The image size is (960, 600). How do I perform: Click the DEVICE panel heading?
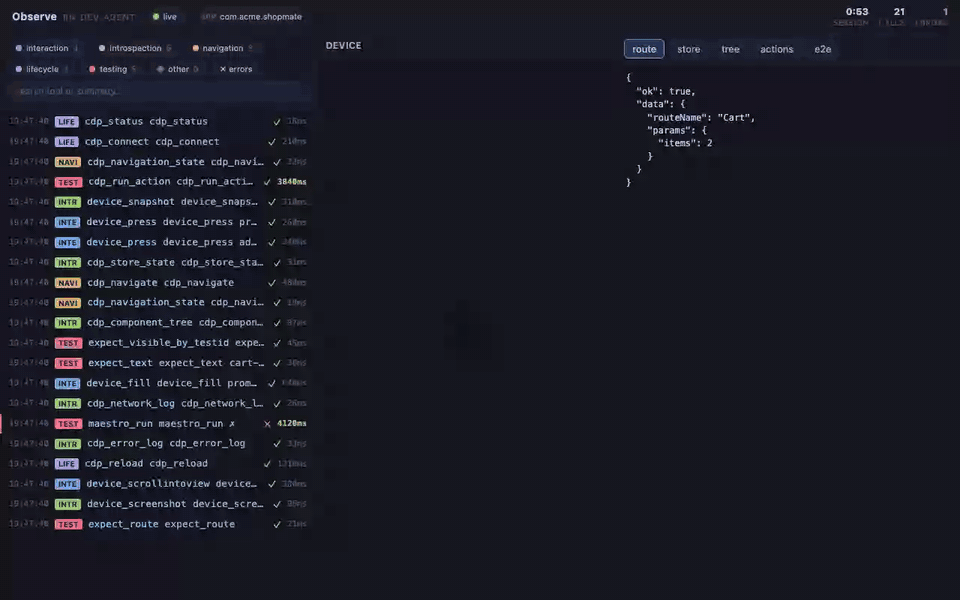pos(343,45)
